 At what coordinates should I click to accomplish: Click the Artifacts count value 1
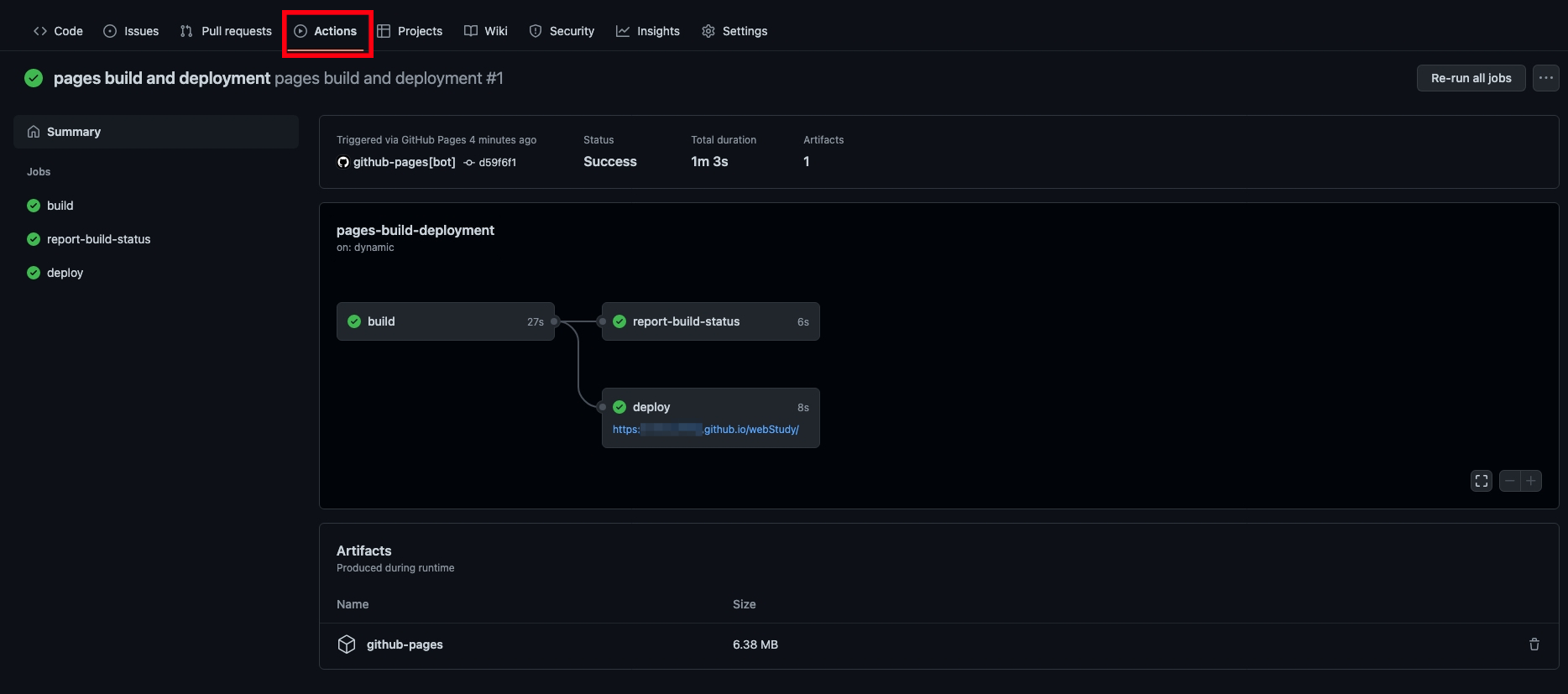(x=807, y=161)
